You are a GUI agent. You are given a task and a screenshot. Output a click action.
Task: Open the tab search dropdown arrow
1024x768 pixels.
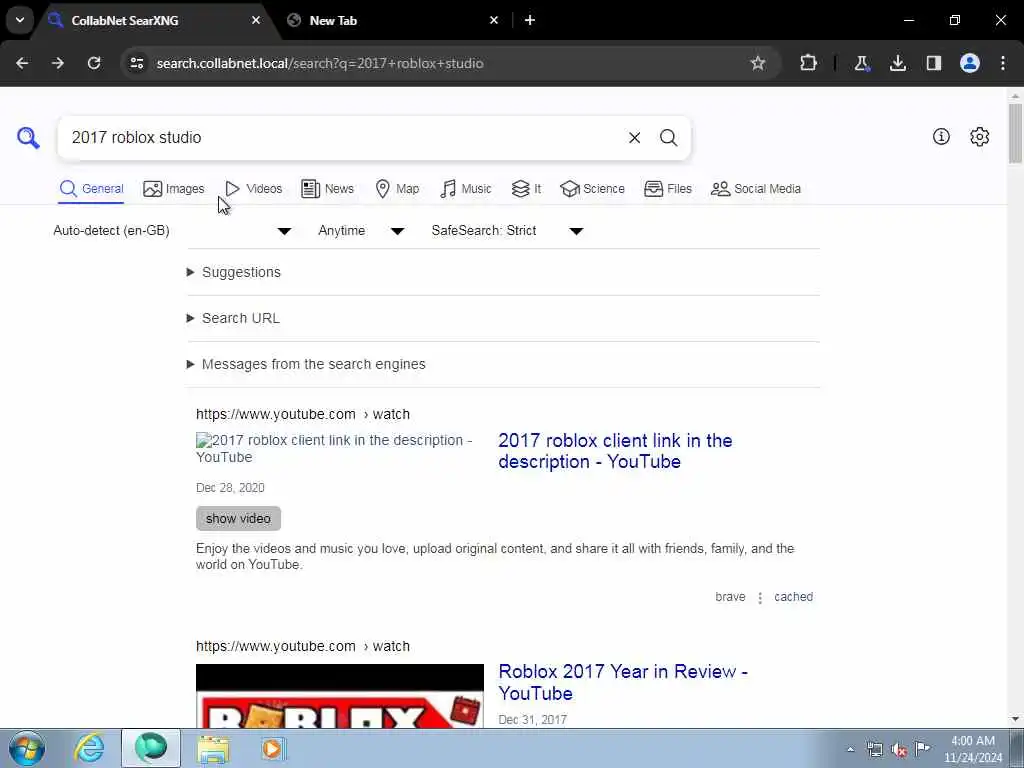[20, 20]
